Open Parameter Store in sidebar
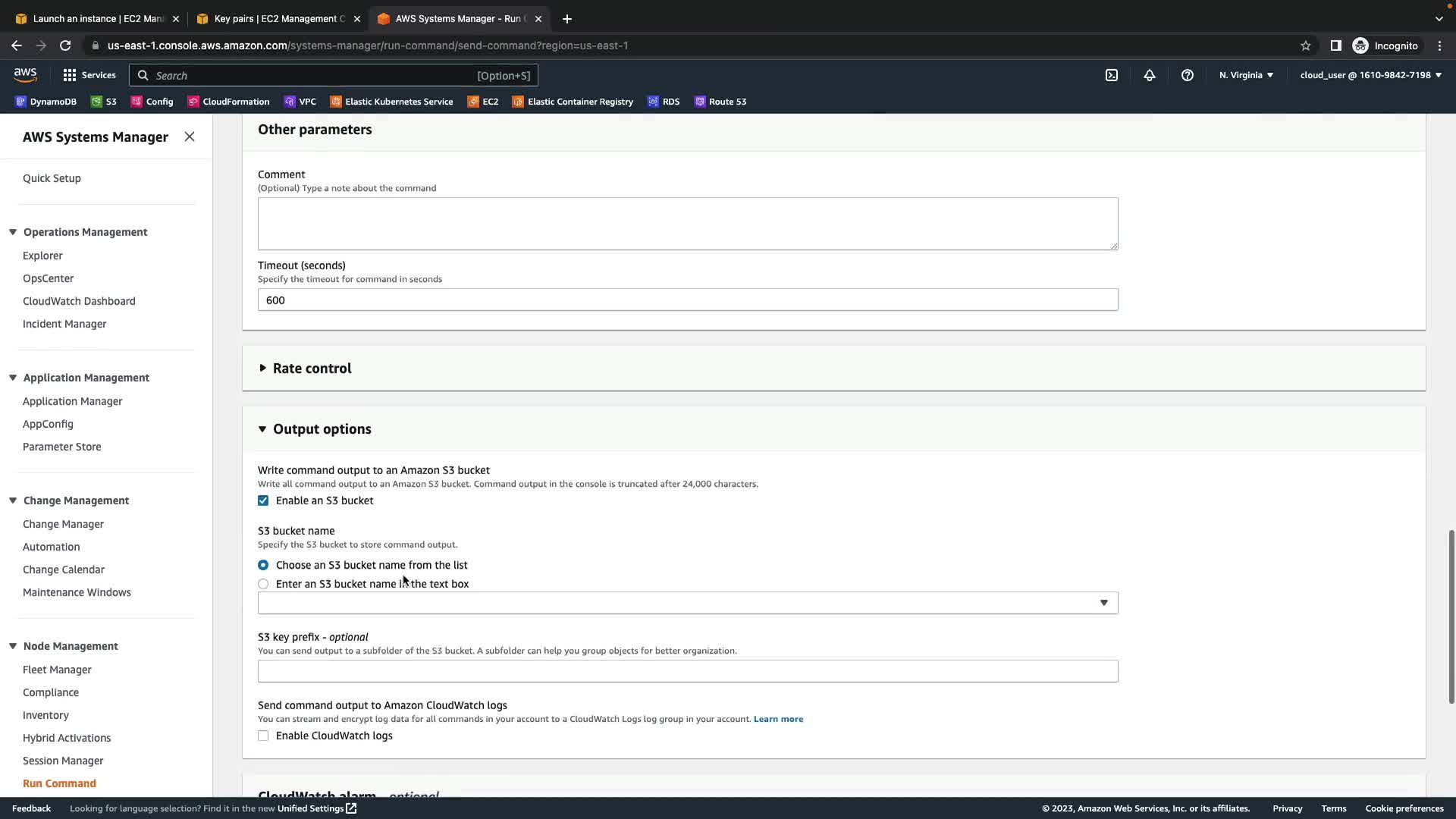 61,447
